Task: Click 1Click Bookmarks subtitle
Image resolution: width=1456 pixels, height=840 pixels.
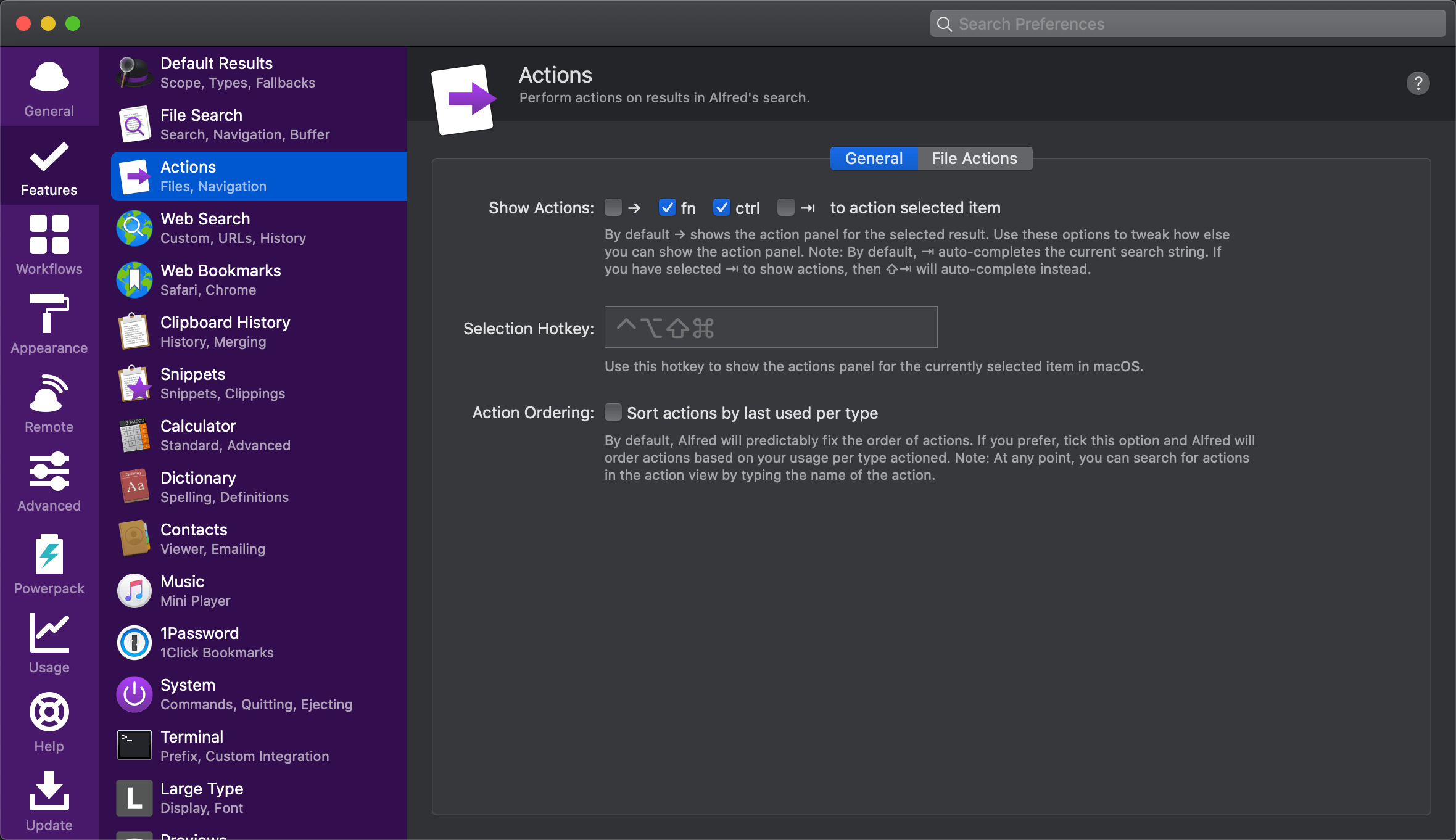Action: (217, 653)
